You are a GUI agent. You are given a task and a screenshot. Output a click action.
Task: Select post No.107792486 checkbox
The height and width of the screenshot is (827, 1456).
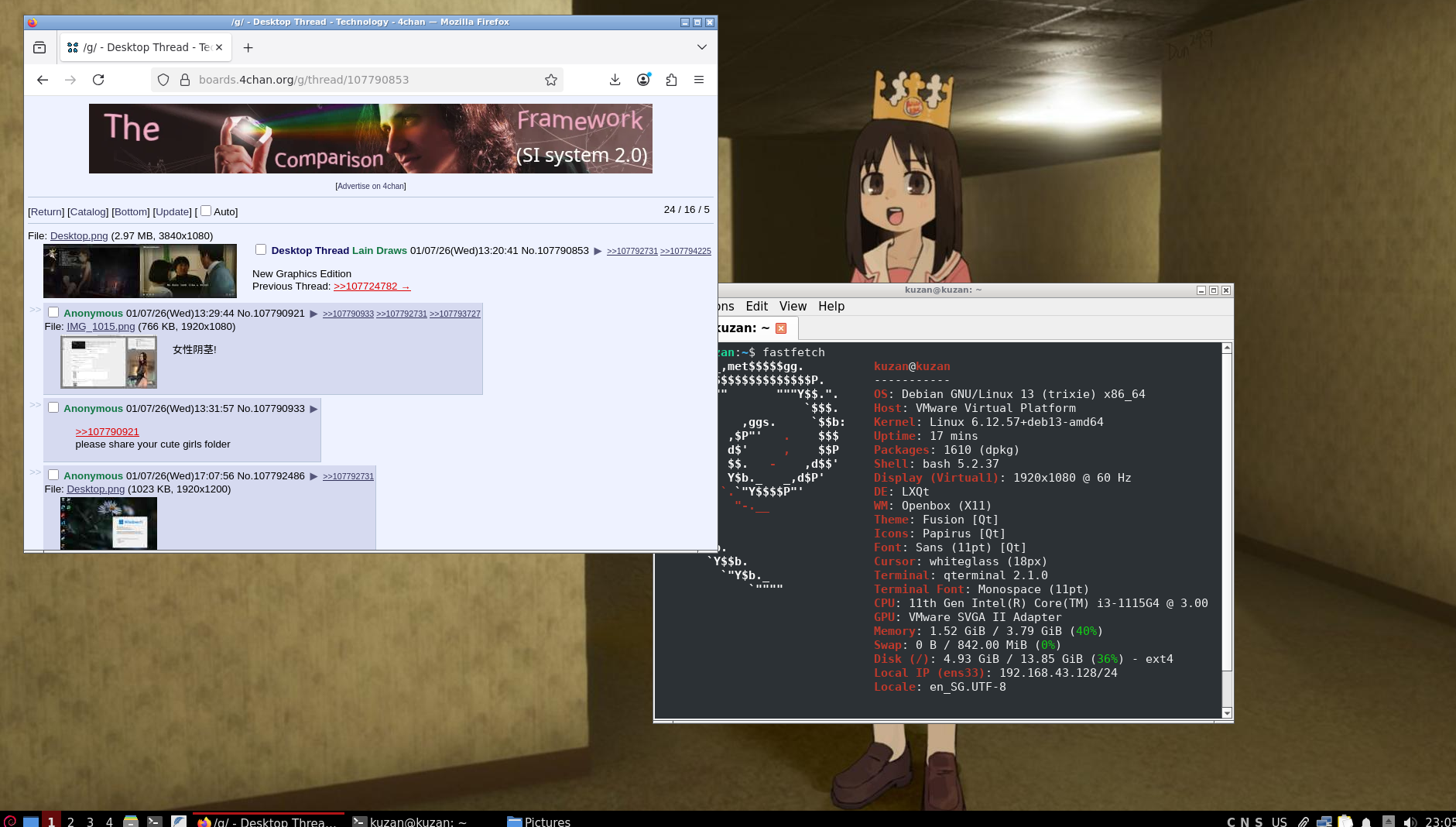click(x=53, y=475)
